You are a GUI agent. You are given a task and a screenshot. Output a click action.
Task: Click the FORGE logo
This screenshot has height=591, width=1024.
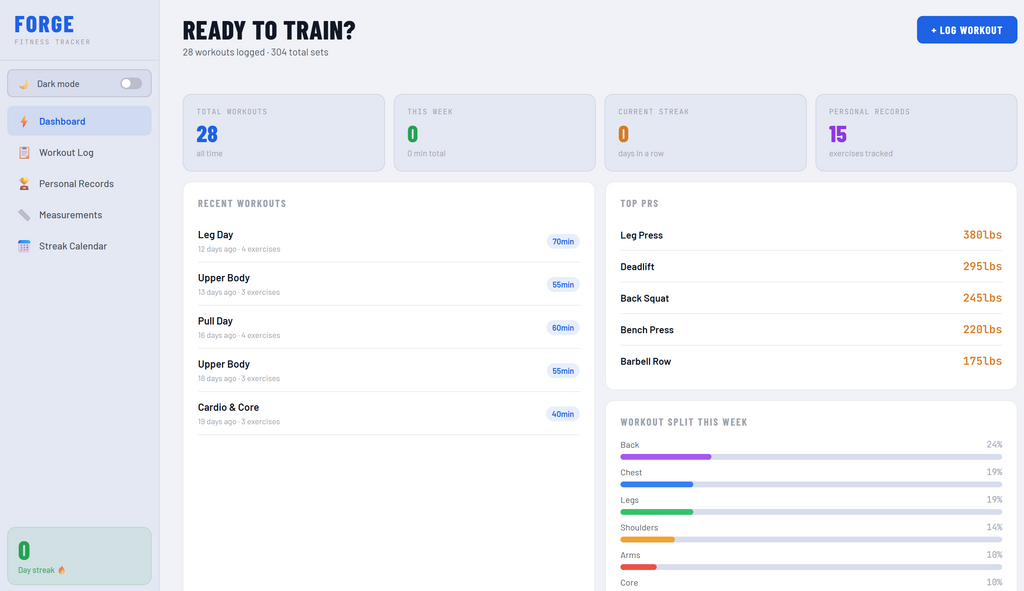[x=44, y=25]
